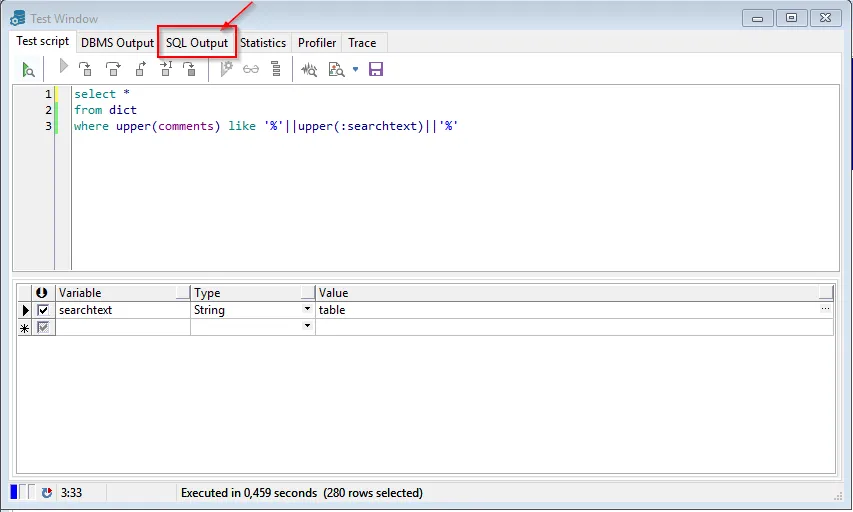853x512 pixels.
Task: Click the 'Executed in 0,459 seconds' status message
Action: [302, 492]
